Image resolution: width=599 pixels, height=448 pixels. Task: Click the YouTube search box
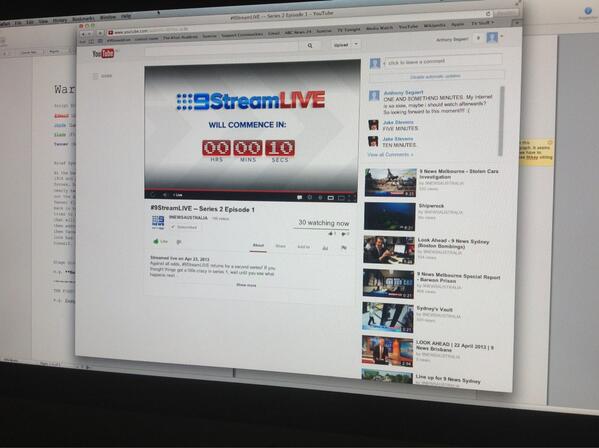(x=222, y=49)
